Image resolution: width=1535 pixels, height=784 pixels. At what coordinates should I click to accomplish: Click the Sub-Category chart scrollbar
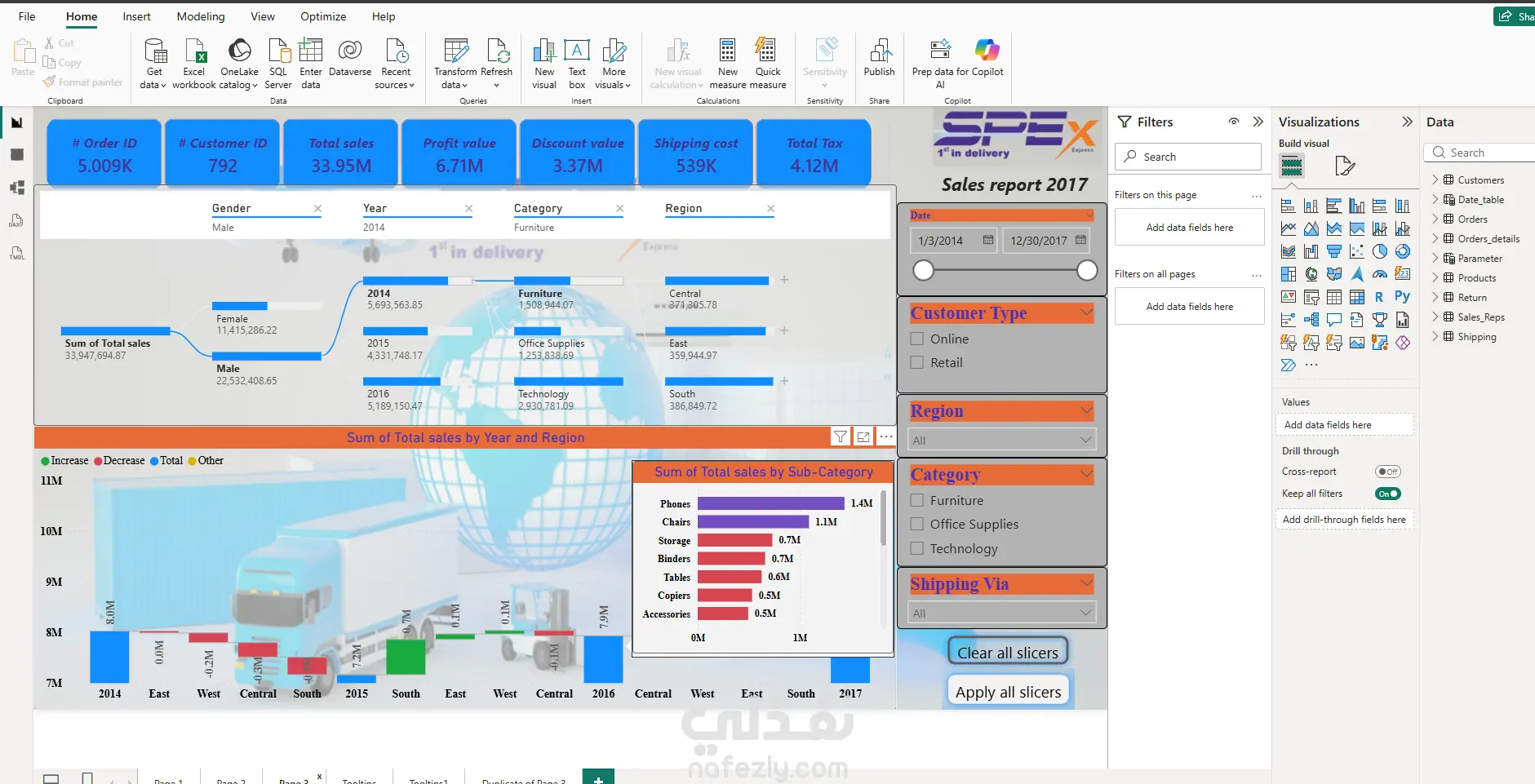coord(883,519)
